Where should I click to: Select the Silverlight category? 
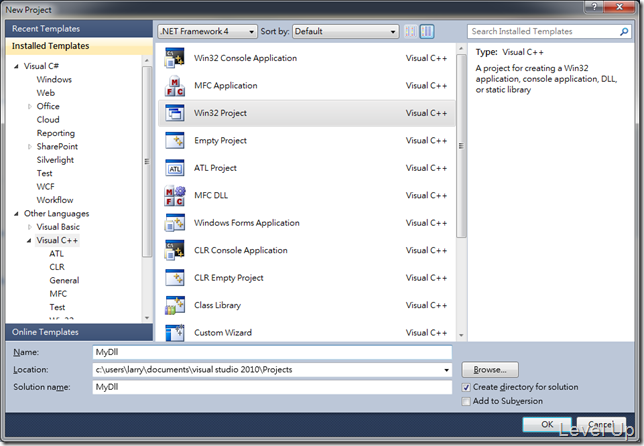click(x=55, y=160)
